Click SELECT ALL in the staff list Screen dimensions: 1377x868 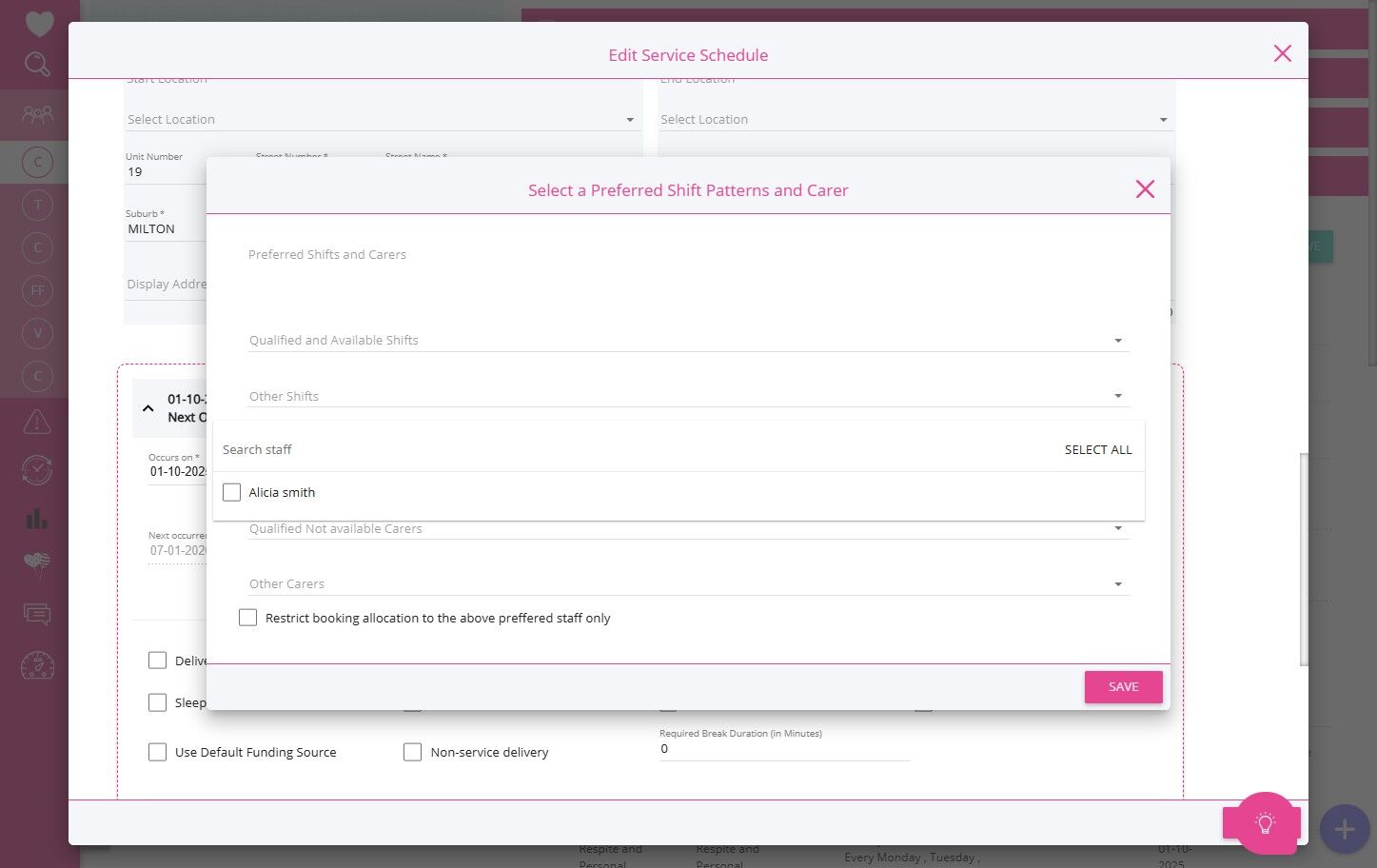(x=1098, y=449)
